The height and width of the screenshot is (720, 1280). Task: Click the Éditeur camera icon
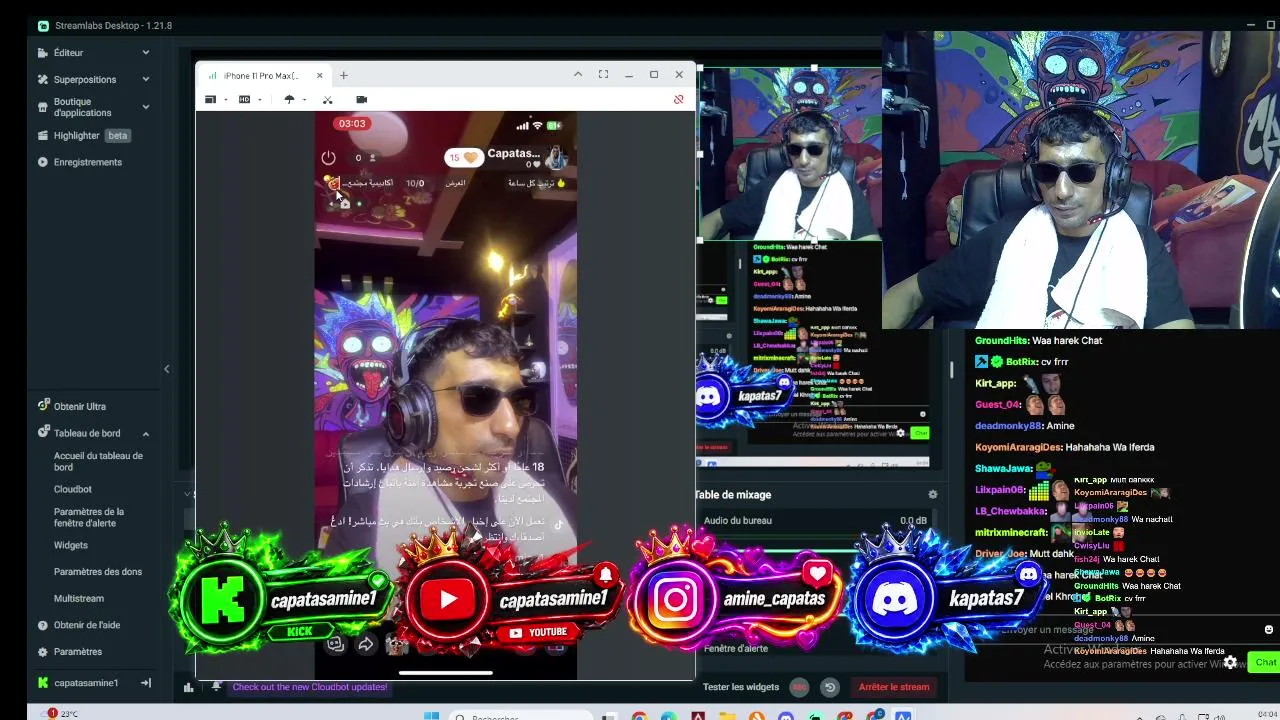coord(43,52)
